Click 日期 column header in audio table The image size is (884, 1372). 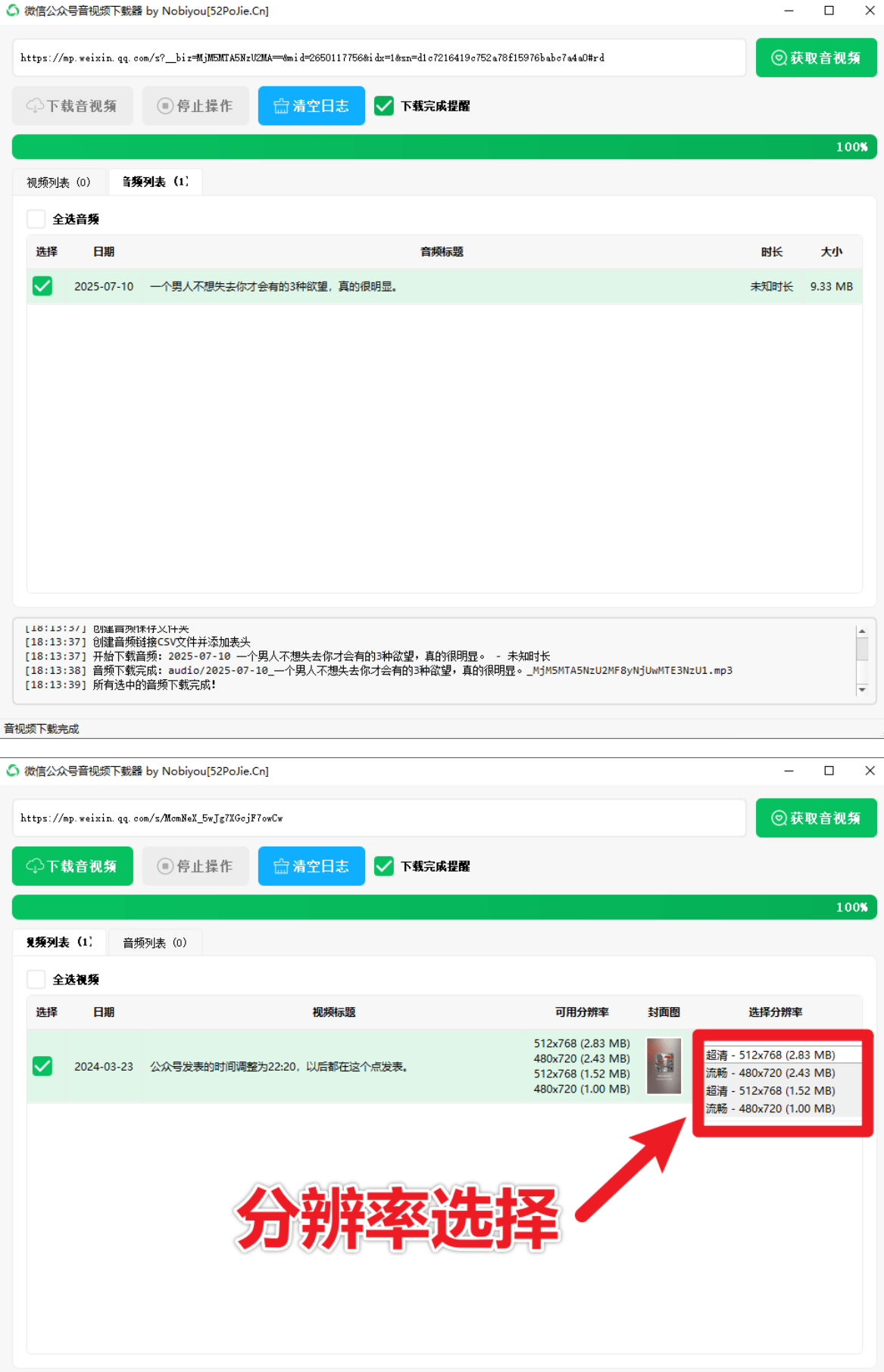pos(104,251)
